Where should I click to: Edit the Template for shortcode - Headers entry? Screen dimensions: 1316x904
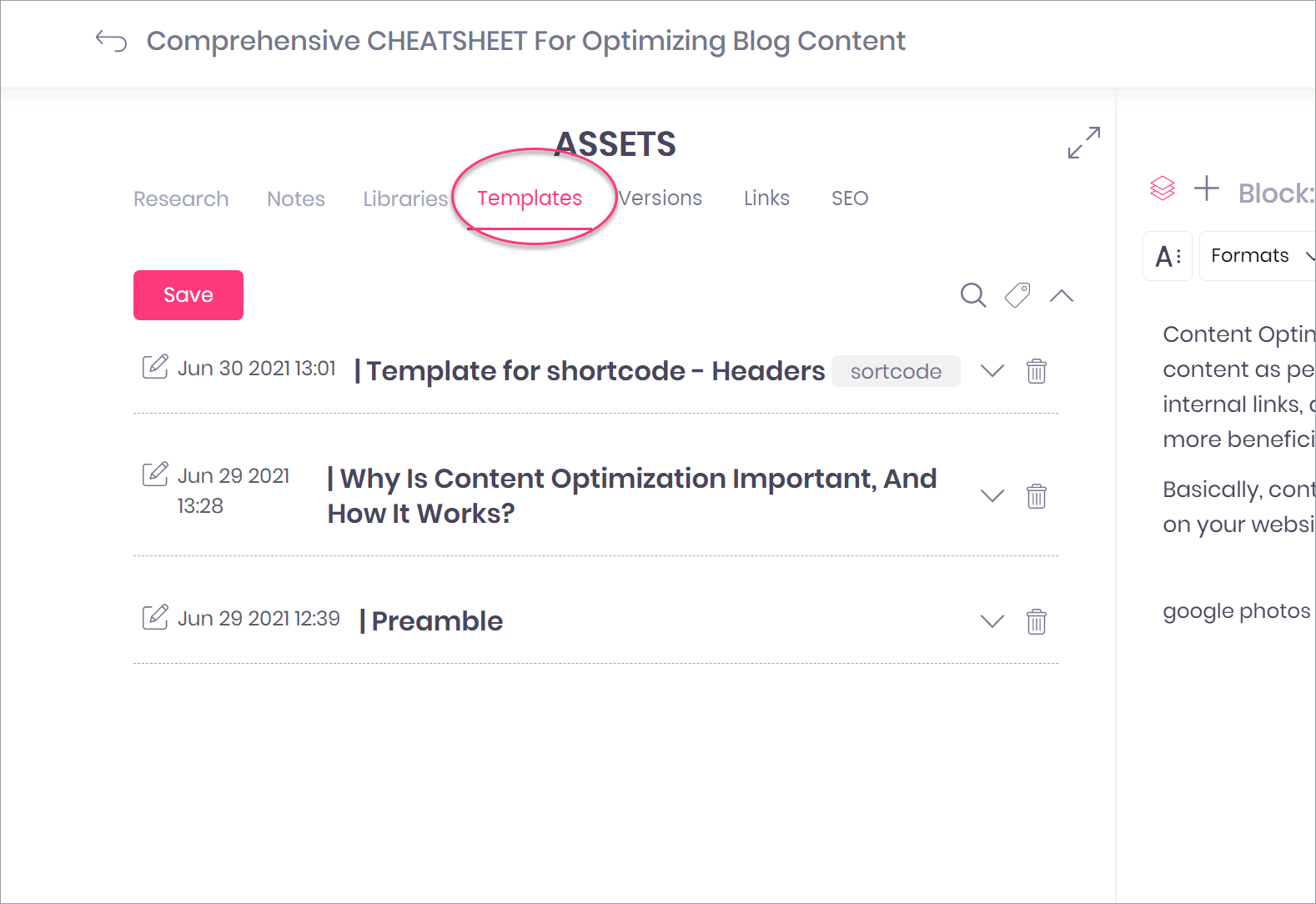pyautogui.click(x=155, y=366)
